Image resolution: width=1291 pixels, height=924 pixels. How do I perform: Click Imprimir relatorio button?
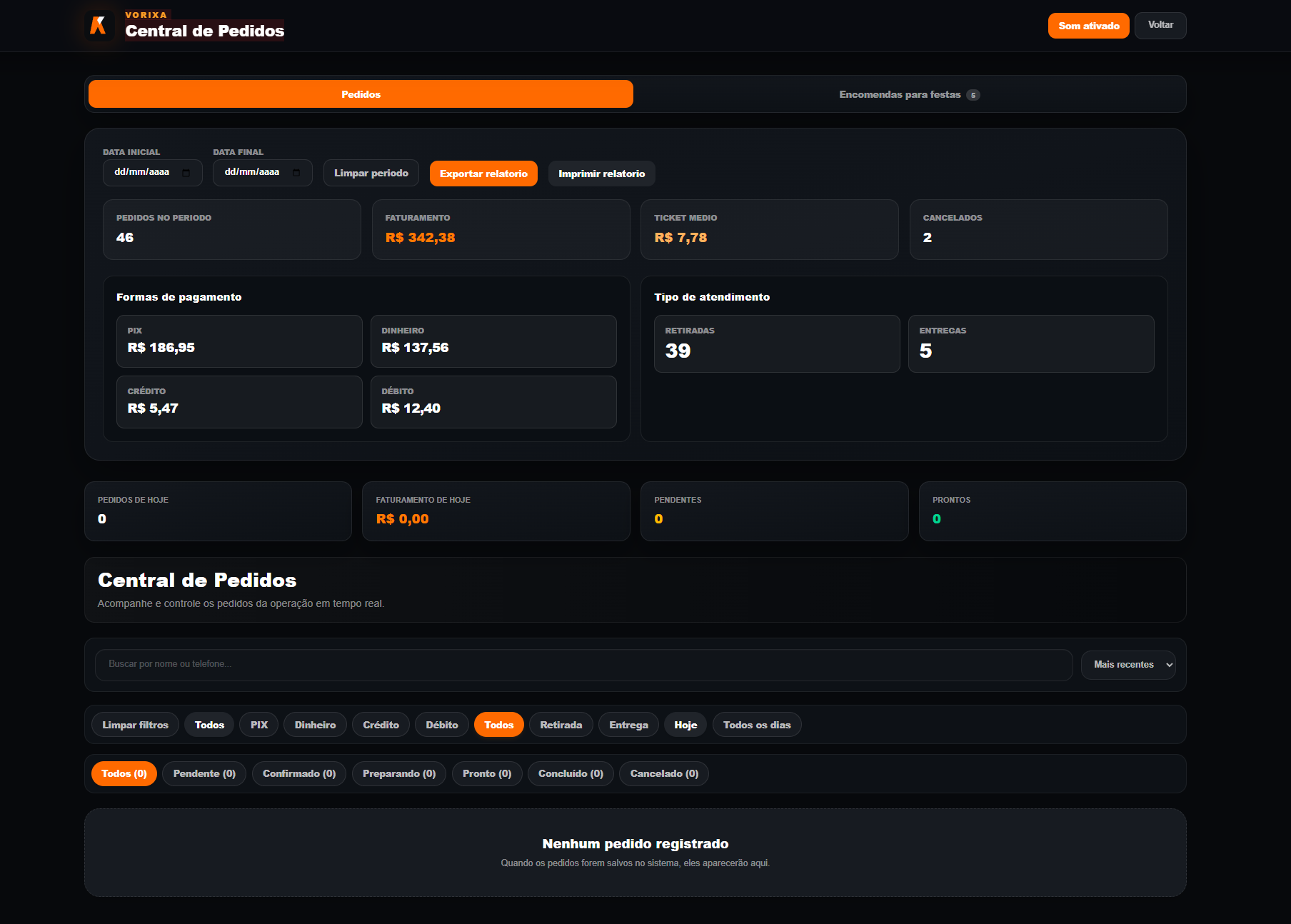pos(601,174)
